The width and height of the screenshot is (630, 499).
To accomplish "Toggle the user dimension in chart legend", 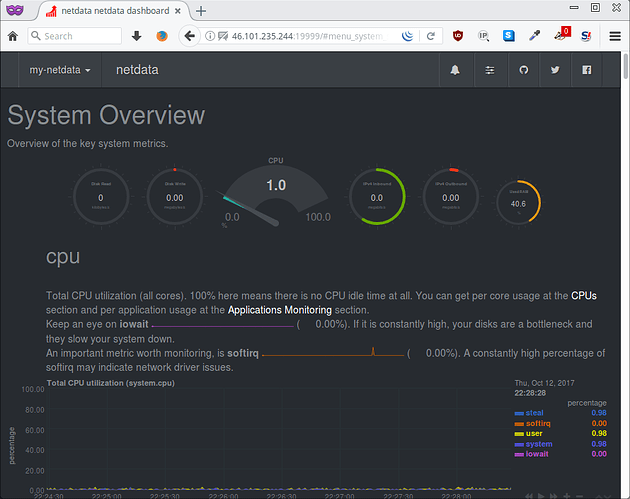I will click(x=535, y=433).
